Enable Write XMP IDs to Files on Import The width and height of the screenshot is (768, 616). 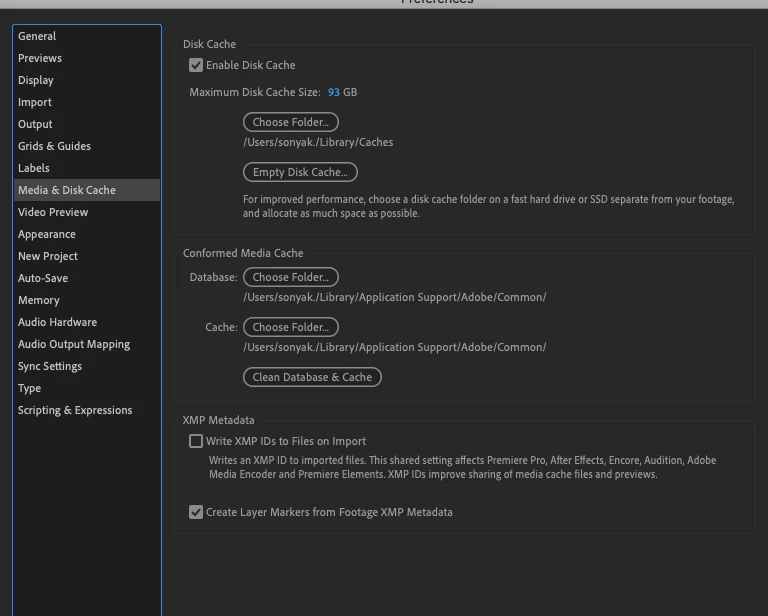point(196,441)
